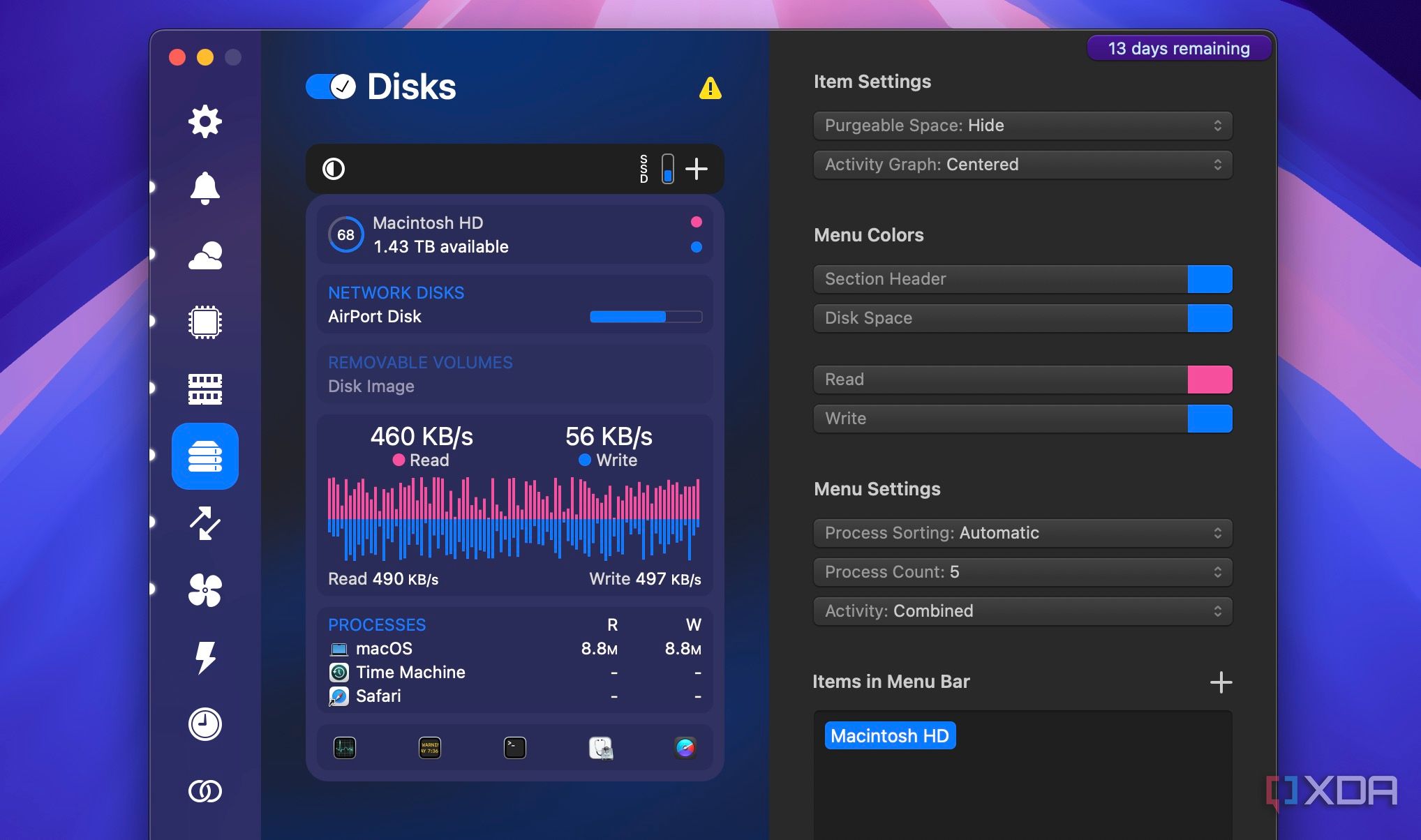The height and width of the screenshot is (840, 1421).
Task: Open Activity Graph dropdown
Action: coord(1022,165)
